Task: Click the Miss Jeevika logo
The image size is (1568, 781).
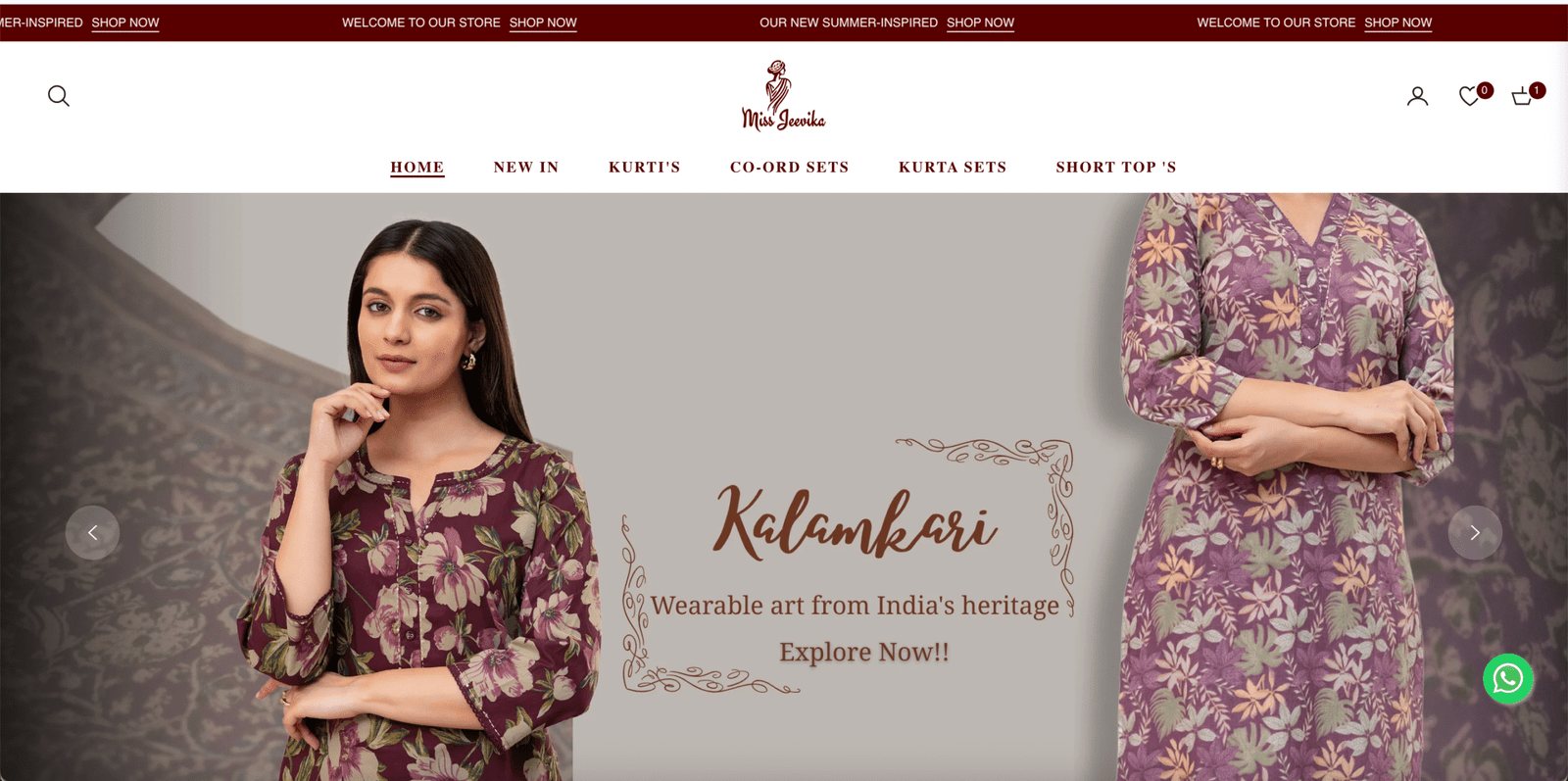Action: (783, 95)
